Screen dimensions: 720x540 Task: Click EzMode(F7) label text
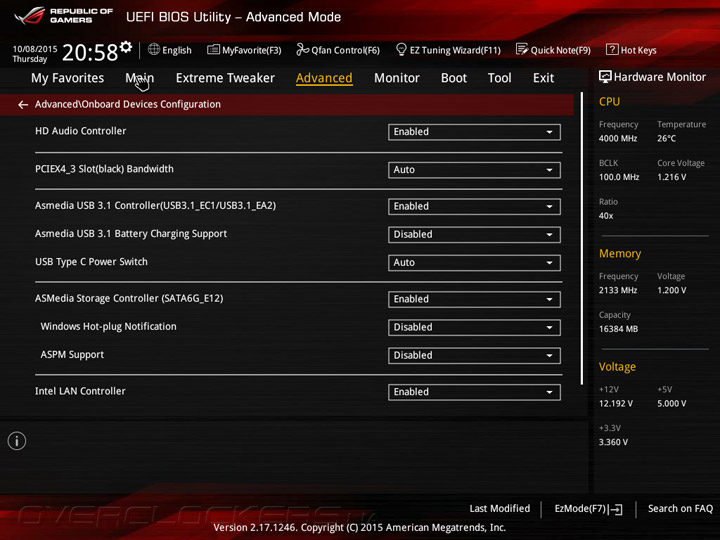[x=580, y=509]
